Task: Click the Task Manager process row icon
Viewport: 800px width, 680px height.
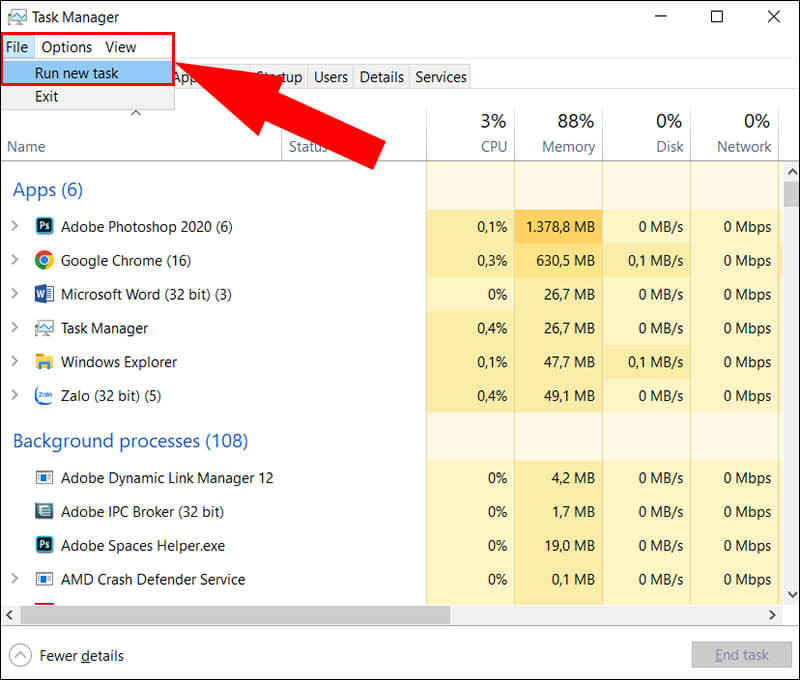Action: pyautogui.click(x=44, y=328)
